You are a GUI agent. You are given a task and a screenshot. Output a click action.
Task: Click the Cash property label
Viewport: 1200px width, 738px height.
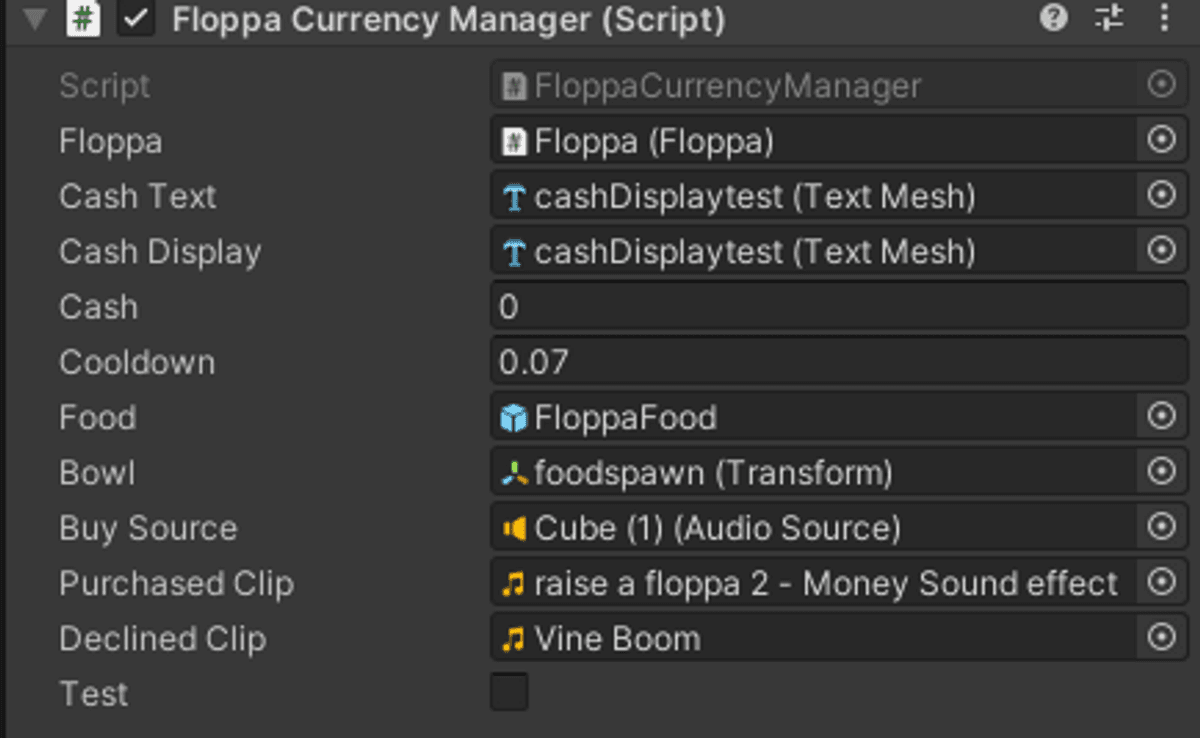pyautogui.click(x=98, y=306)
